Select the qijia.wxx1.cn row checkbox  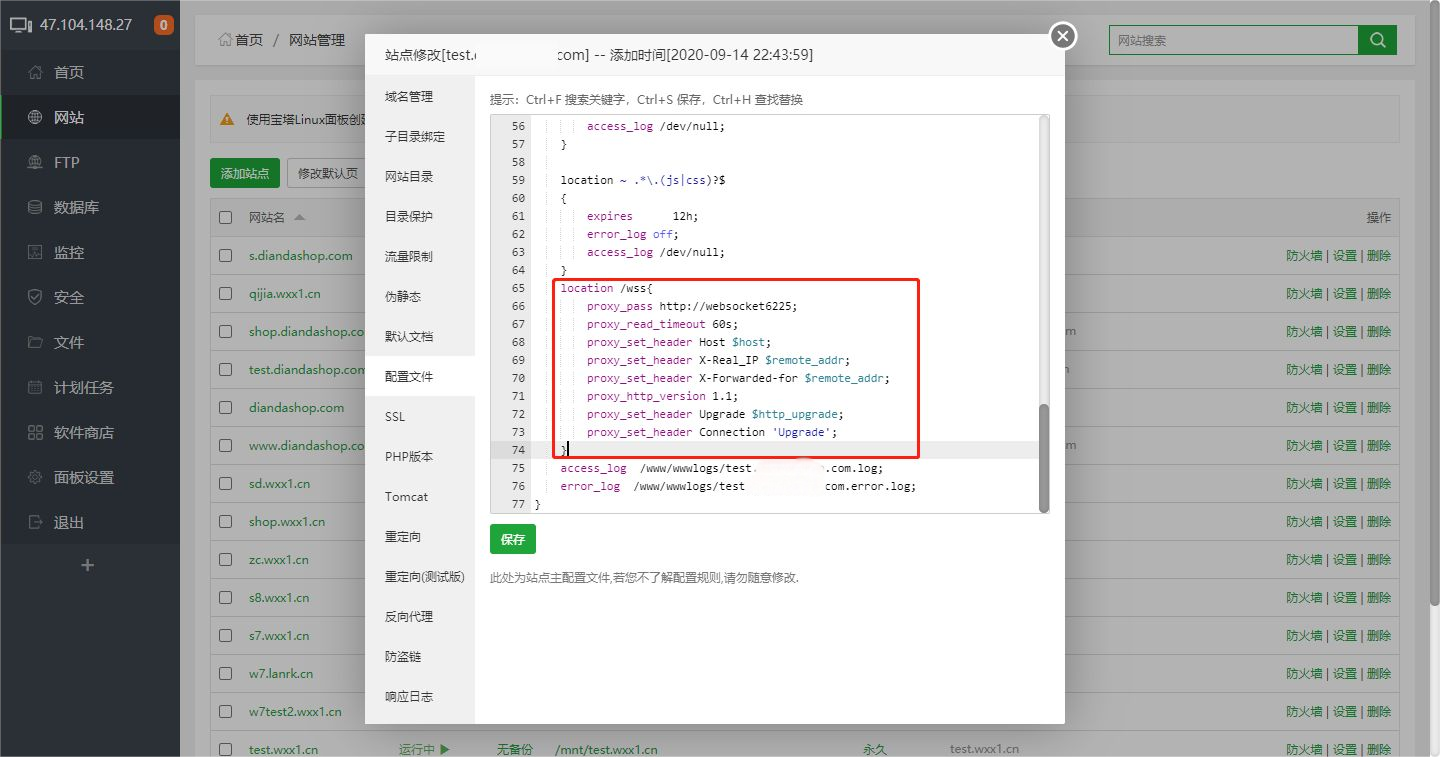coord(226,294)
